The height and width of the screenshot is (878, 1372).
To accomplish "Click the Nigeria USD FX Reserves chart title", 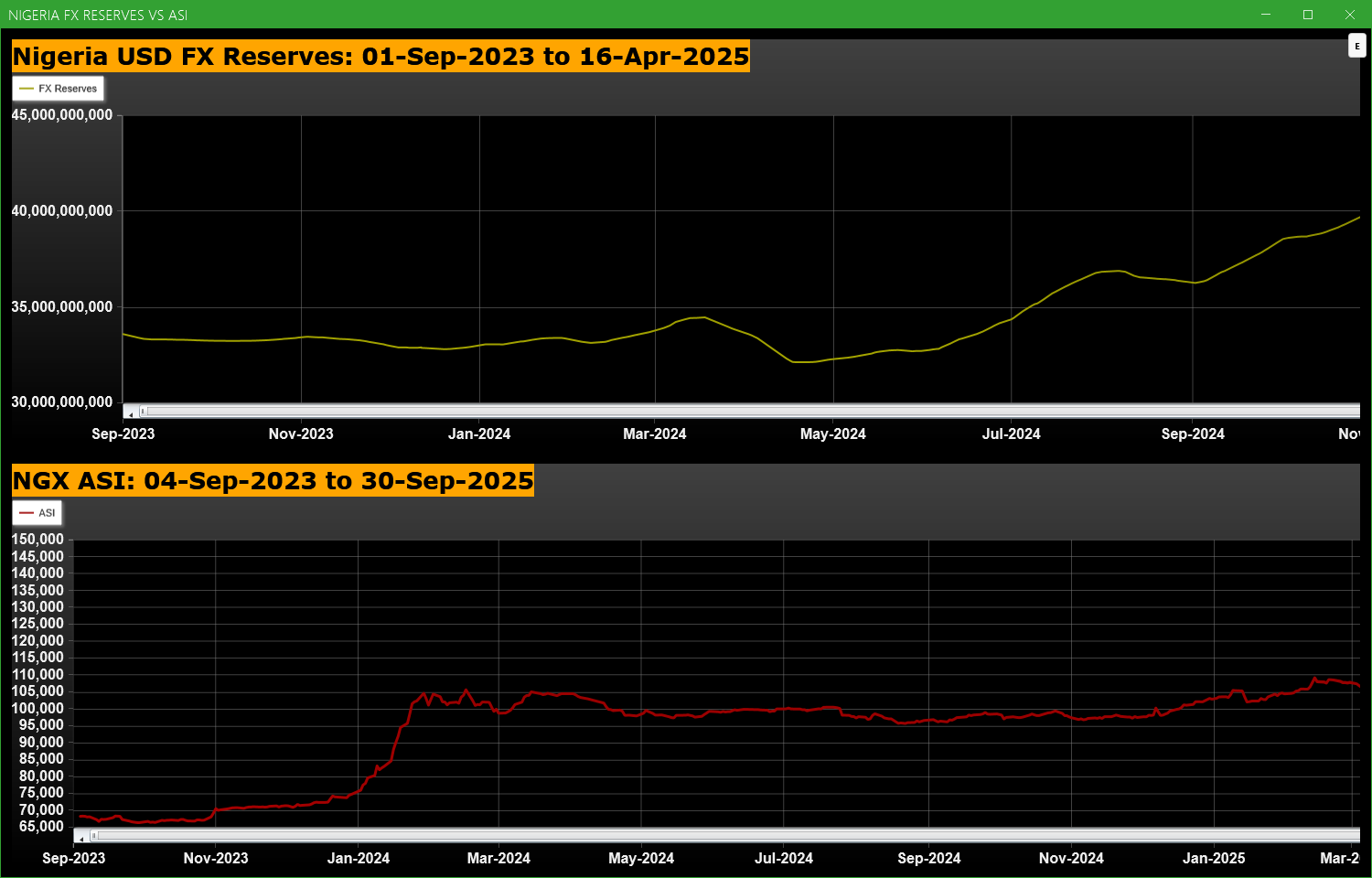I will coord(381,57).
